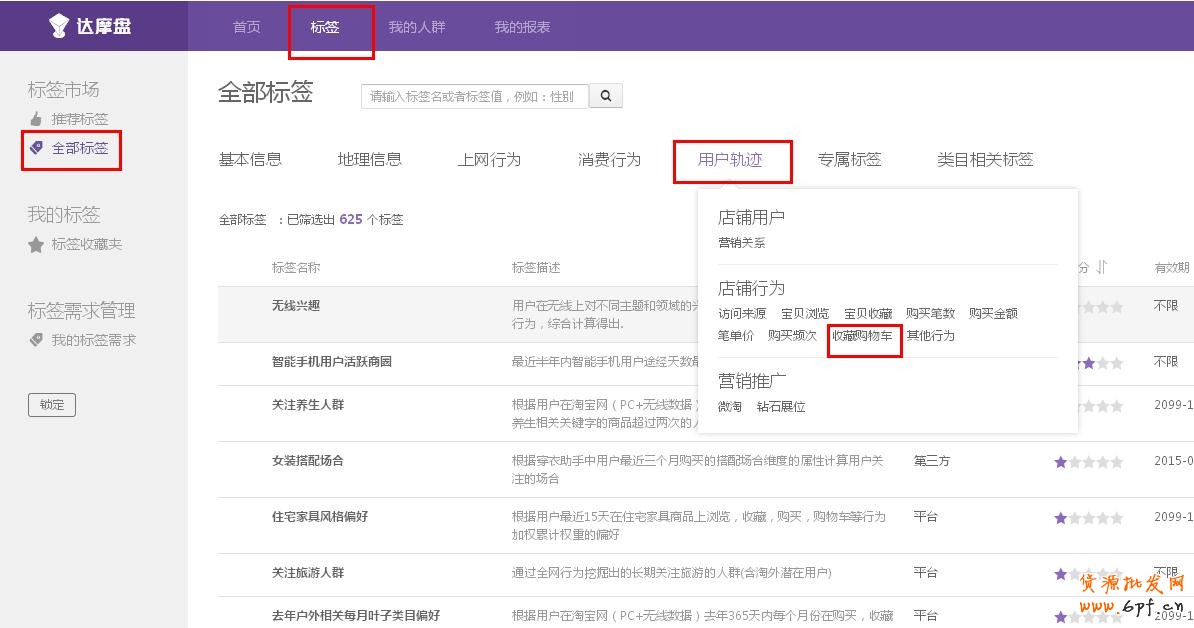Screen dimensions: 1194x628
Task: Select the 地理信息 category tab
Action: (x=369, y=160)
